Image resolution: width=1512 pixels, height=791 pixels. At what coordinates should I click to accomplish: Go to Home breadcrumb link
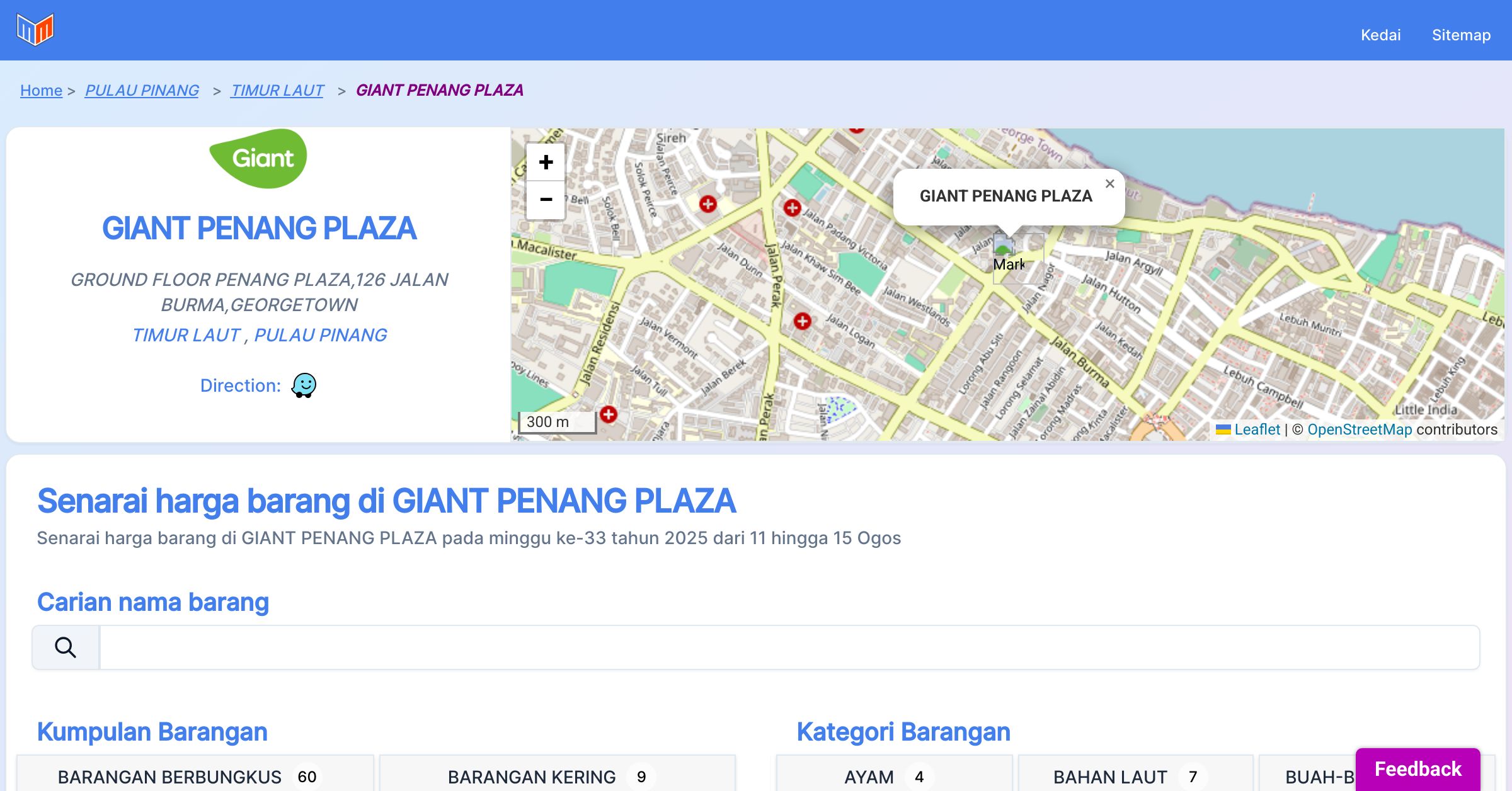click(x=41, y=90)
